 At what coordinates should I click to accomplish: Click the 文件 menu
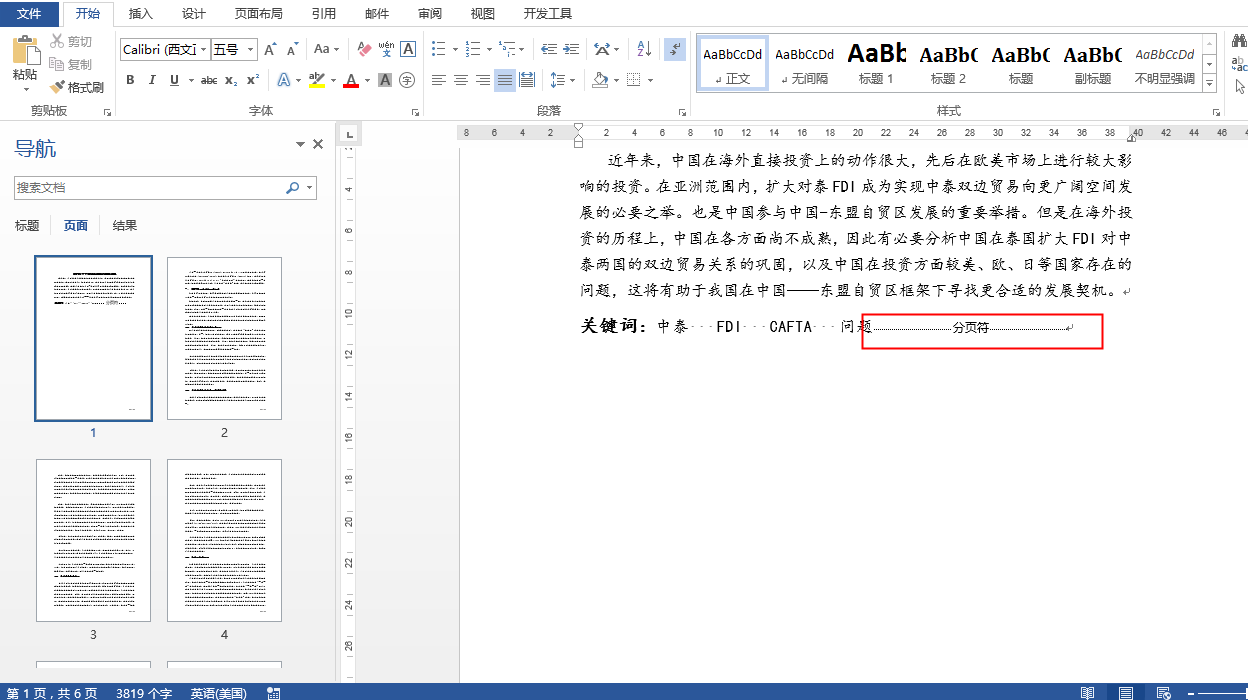30,14
